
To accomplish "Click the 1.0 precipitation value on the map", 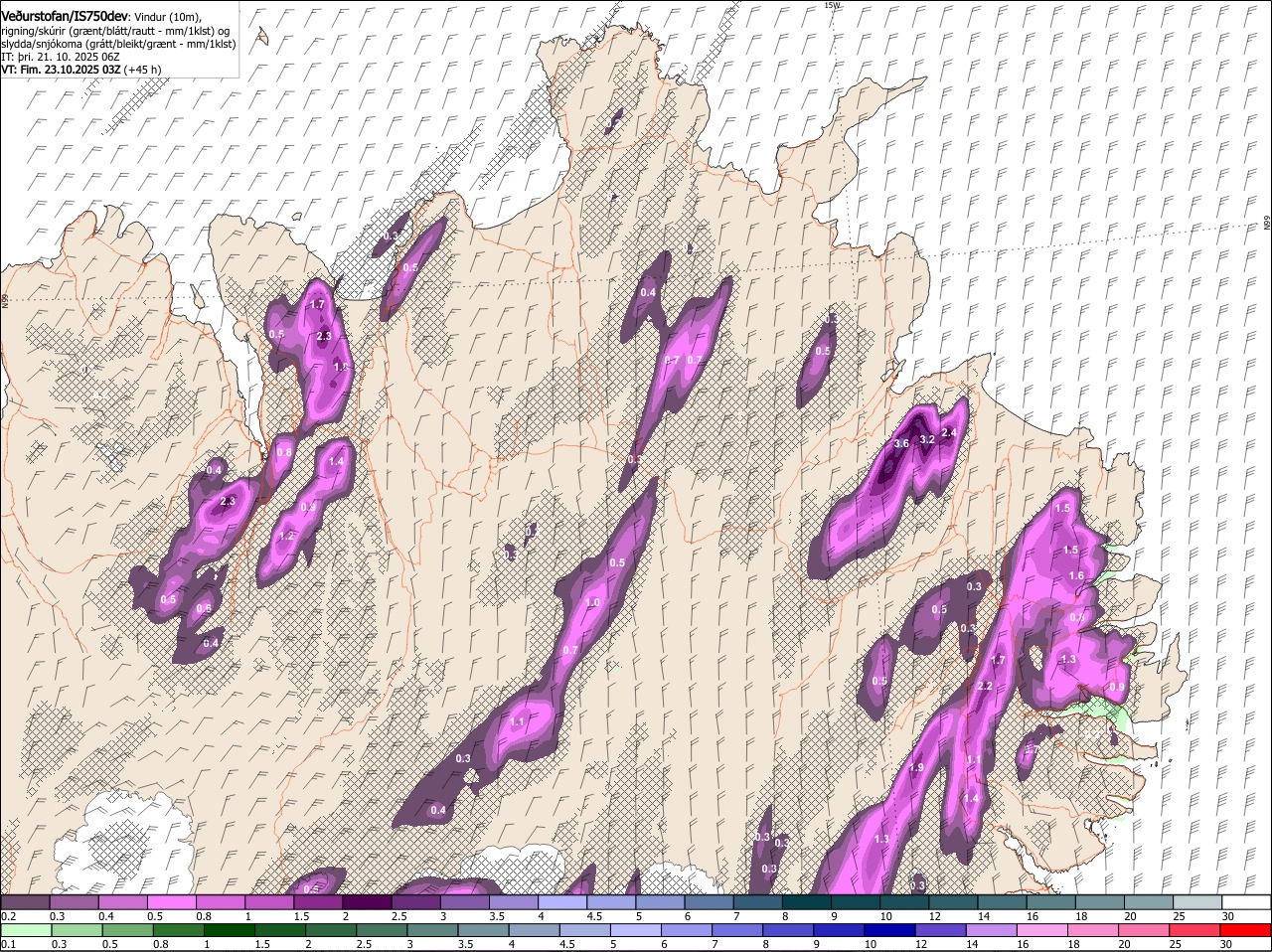I will (x=593, y=602).
